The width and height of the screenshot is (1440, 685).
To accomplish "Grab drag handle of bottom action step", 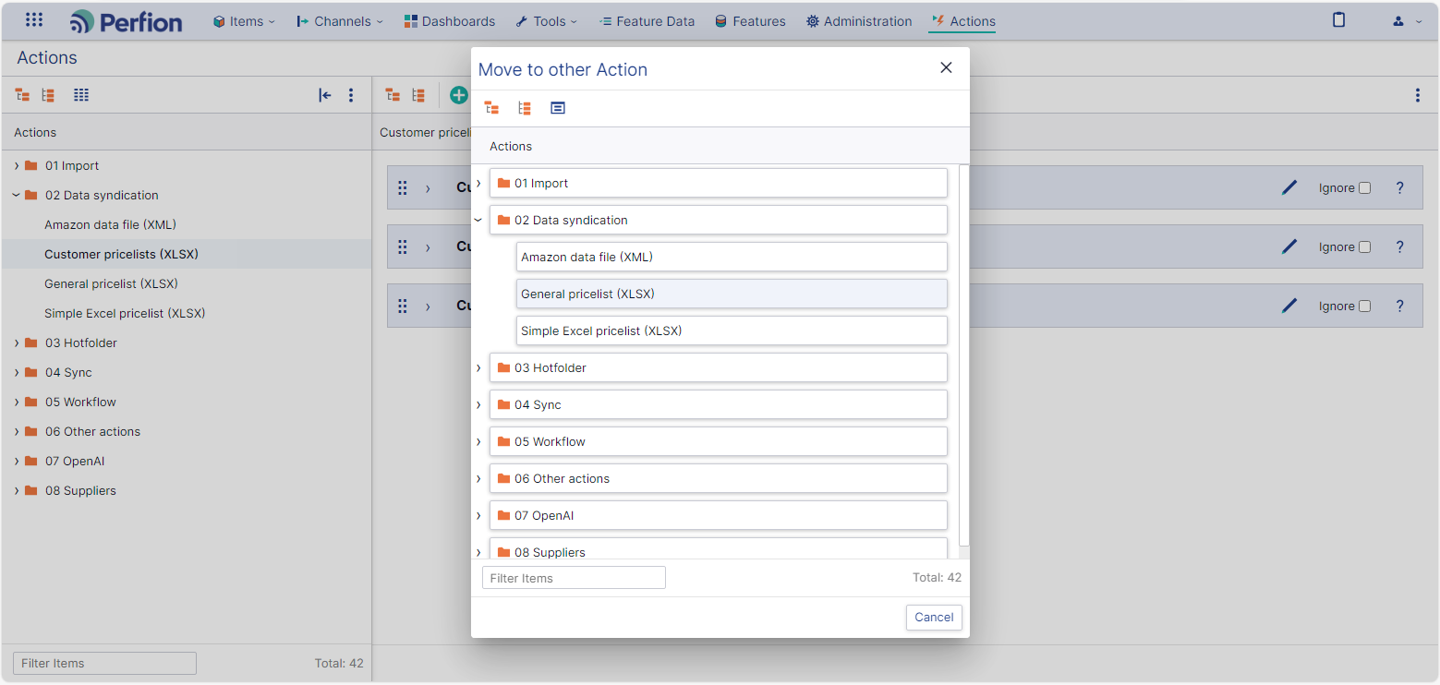I will 403,306.
